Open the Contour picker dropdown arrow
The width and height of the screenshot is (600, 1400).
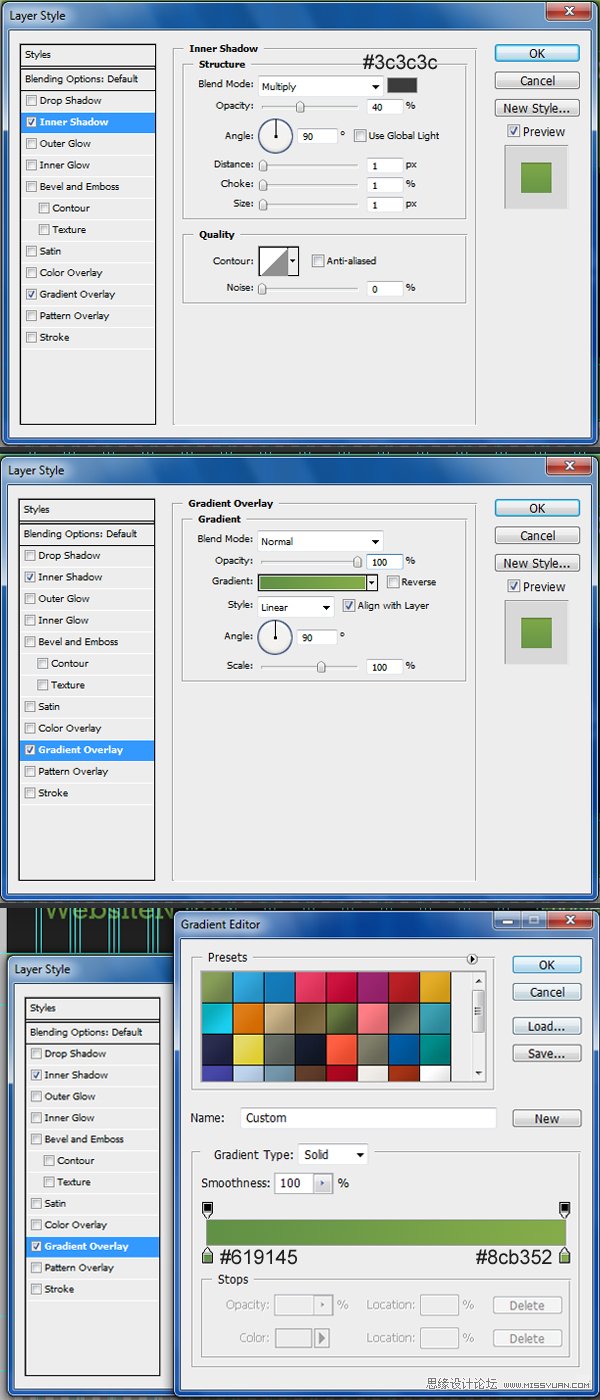click(293, 261)
